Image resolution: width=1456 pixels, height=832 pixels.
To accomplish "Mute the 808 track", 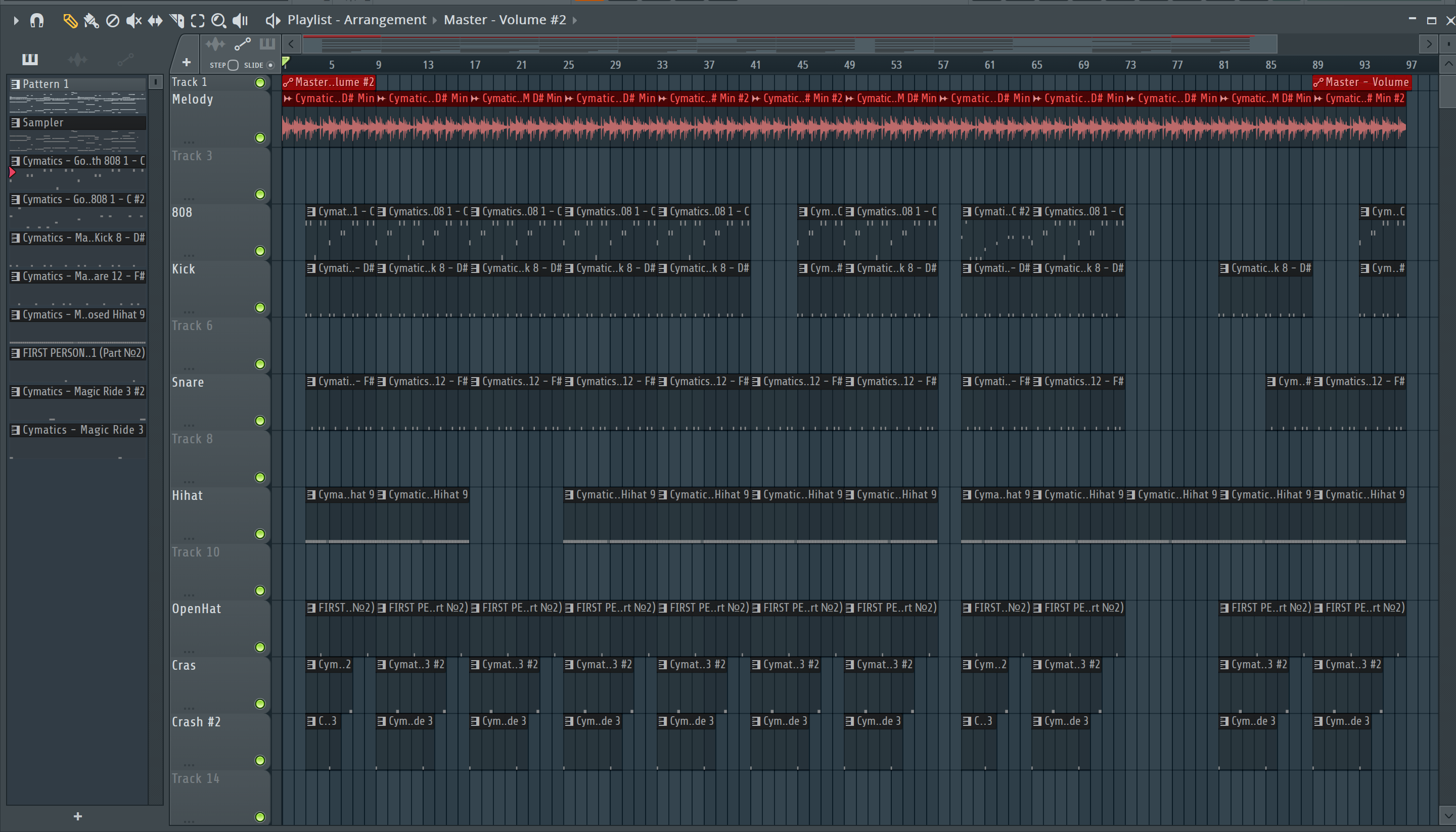I will [x=260, y=251].
